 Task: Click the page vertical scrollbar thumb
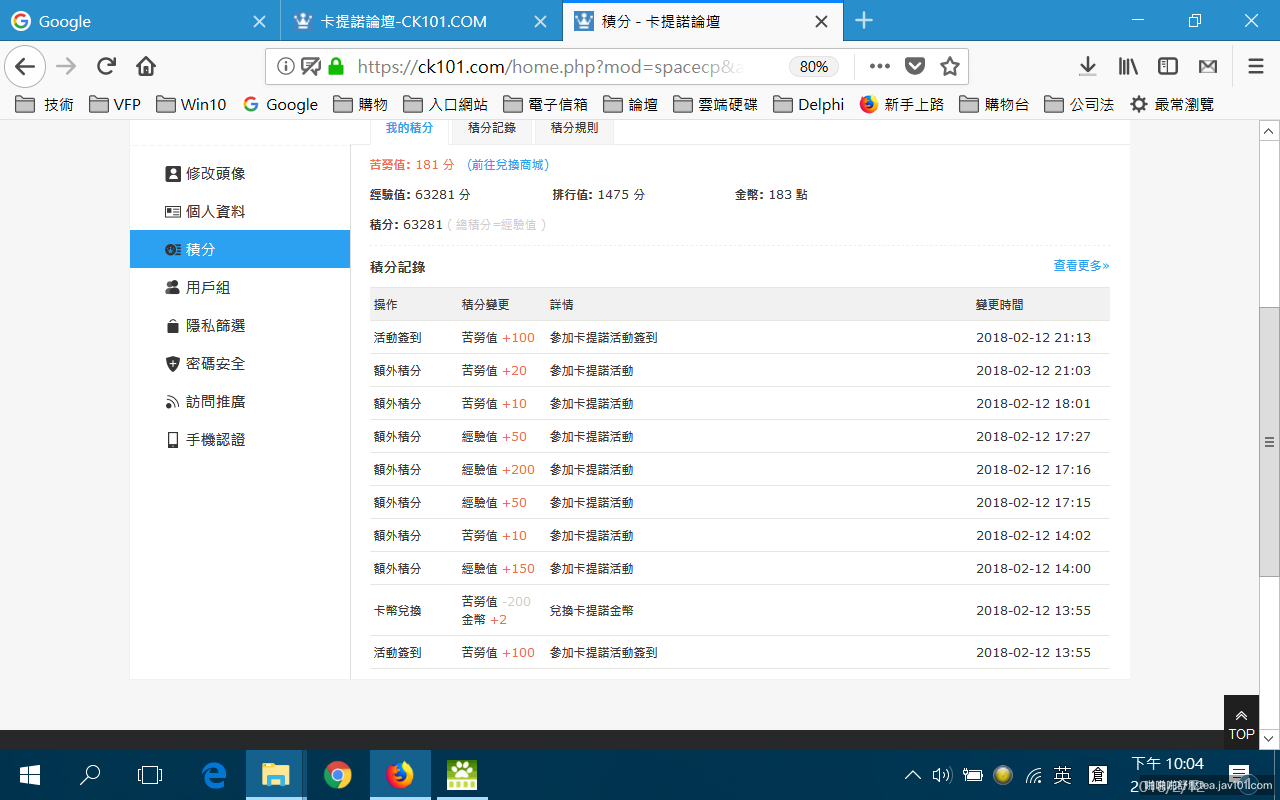point(1269,441)
